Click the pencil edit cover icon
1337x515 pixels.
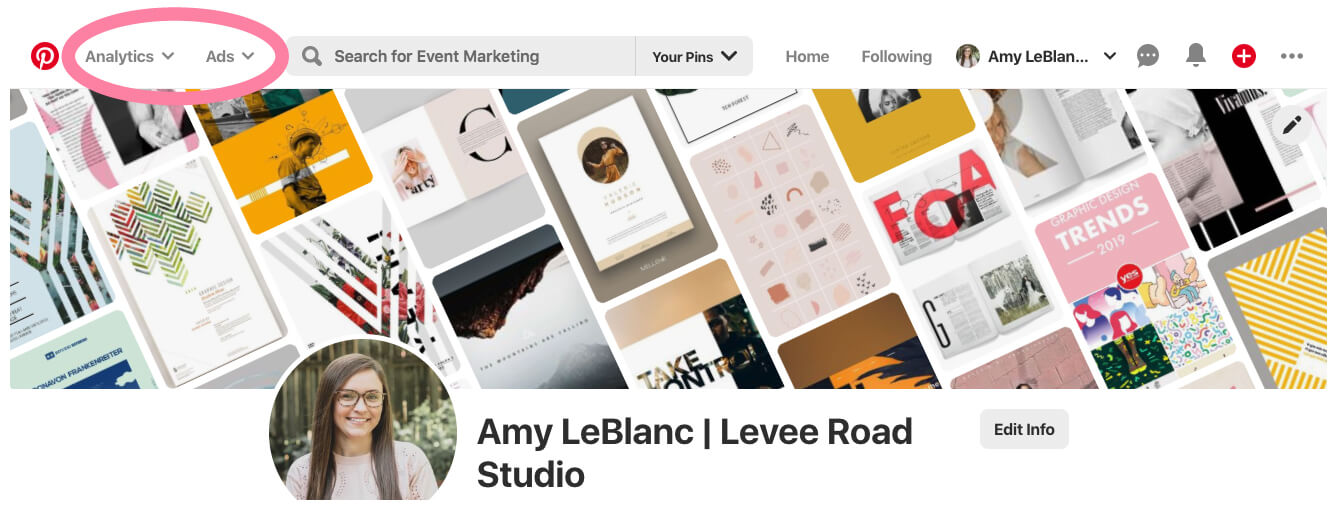coord(1292,125)
